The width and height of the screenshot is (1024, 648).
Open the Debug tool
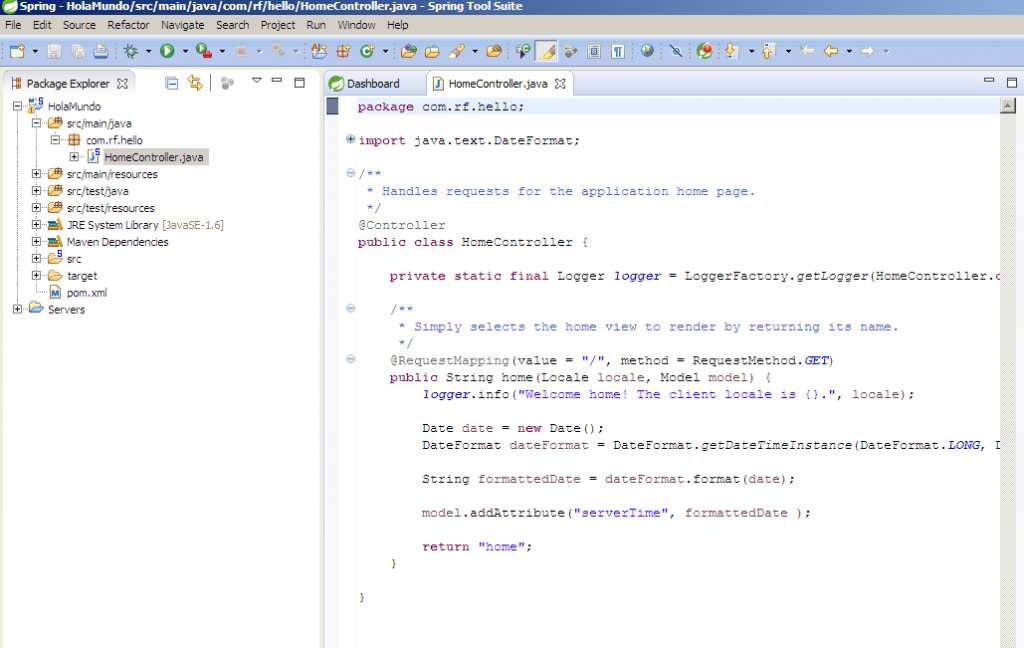(131, 50)
